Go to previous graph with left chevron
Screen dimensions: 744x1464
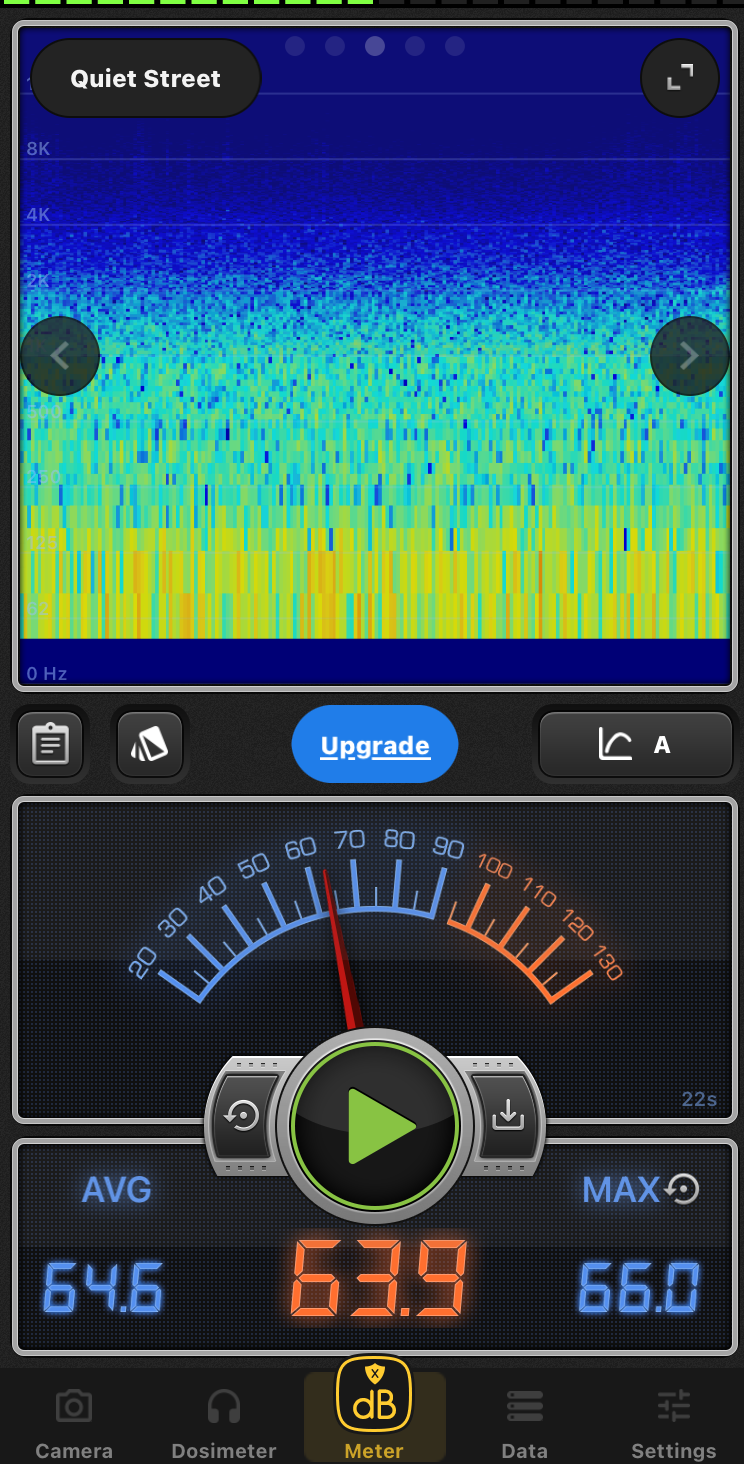(x=60, y=356)
